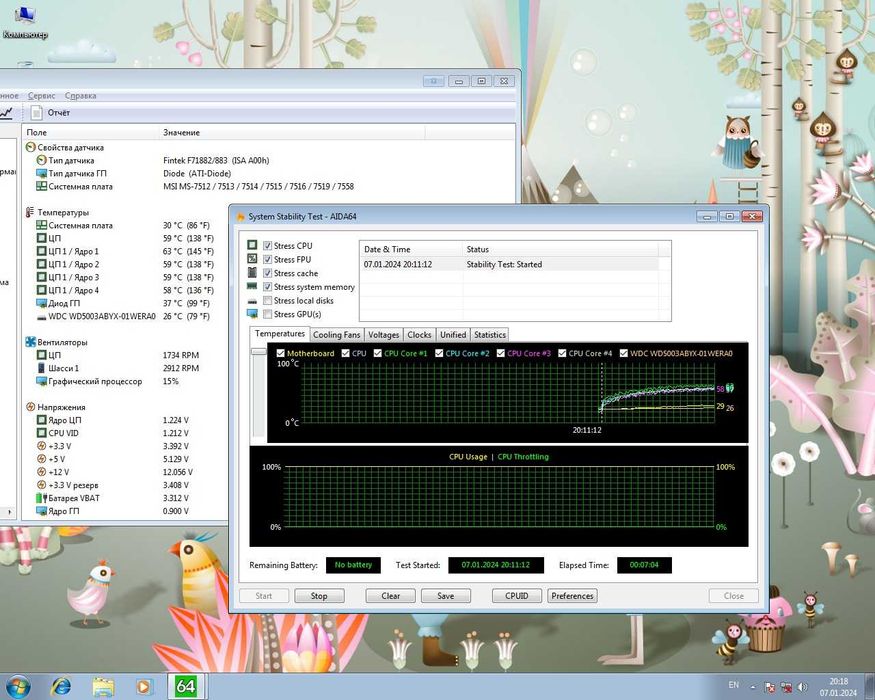Click the Отчёт report toolbar icon
This screenshot has width=875, height=700.
(x=37, y=113)
